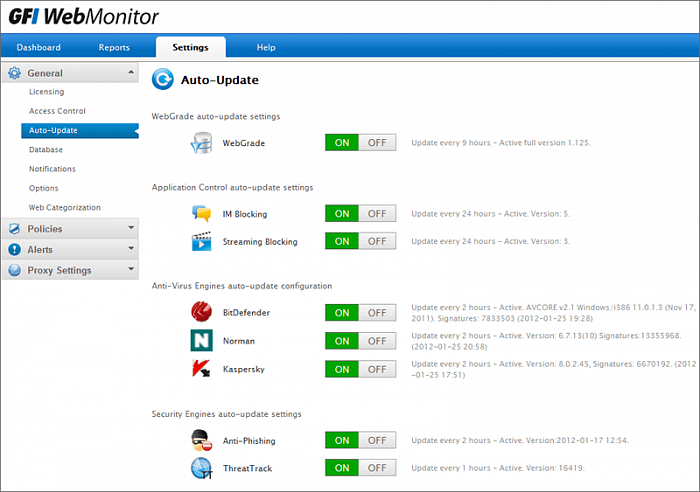Expand the Proxy Settings section
This screenshot has height=492, width=700.
[x=70, y=270]
